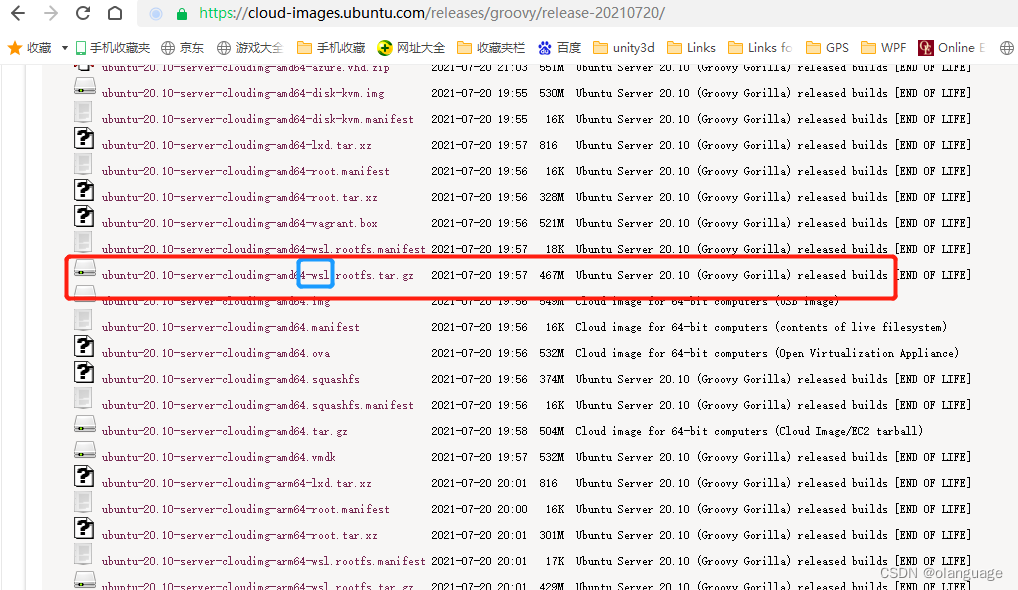Click the globe icon after Online bookmark
This screenshot has height=590, width=1018.
click(x=1005, y=47)
